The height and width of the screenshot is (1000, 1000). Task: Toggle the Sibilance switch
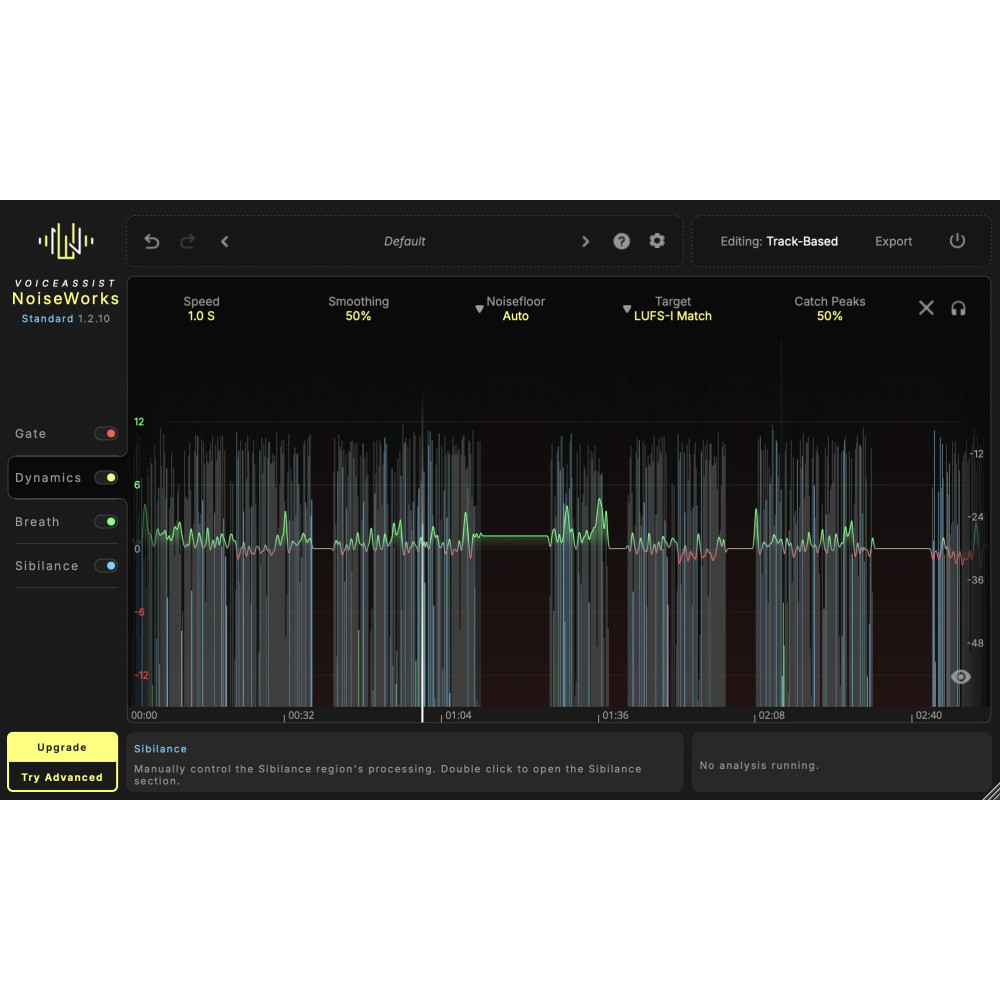(x=106, y=566)
